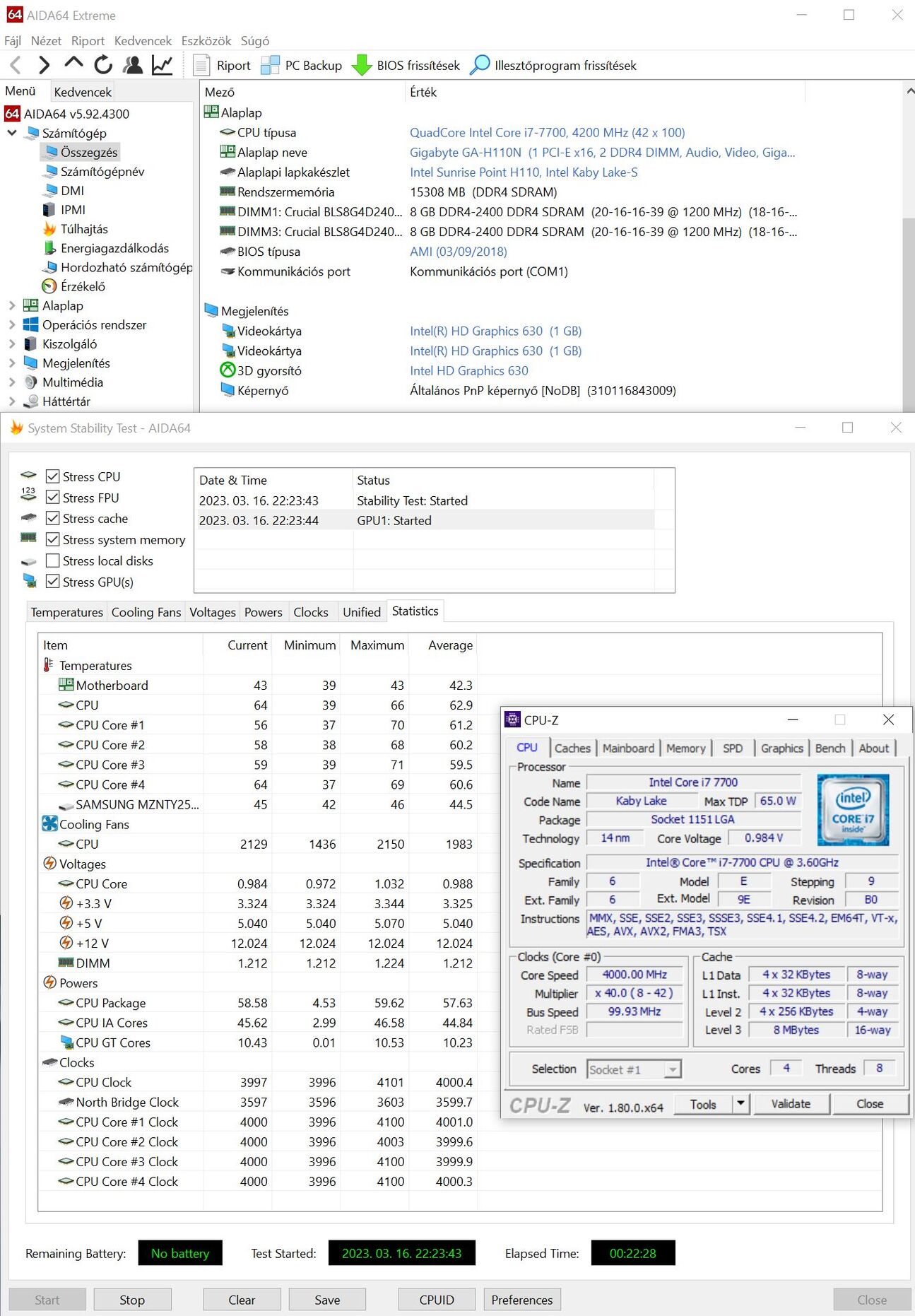Screen dimensions: 915x1316
Task: Click the Riport toolbar button
Action: [x=222, y=66]
